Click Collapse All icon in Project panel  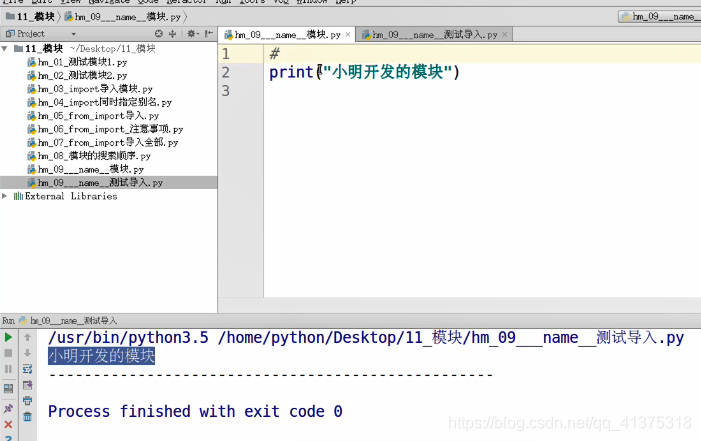click(x=173, y=34)
